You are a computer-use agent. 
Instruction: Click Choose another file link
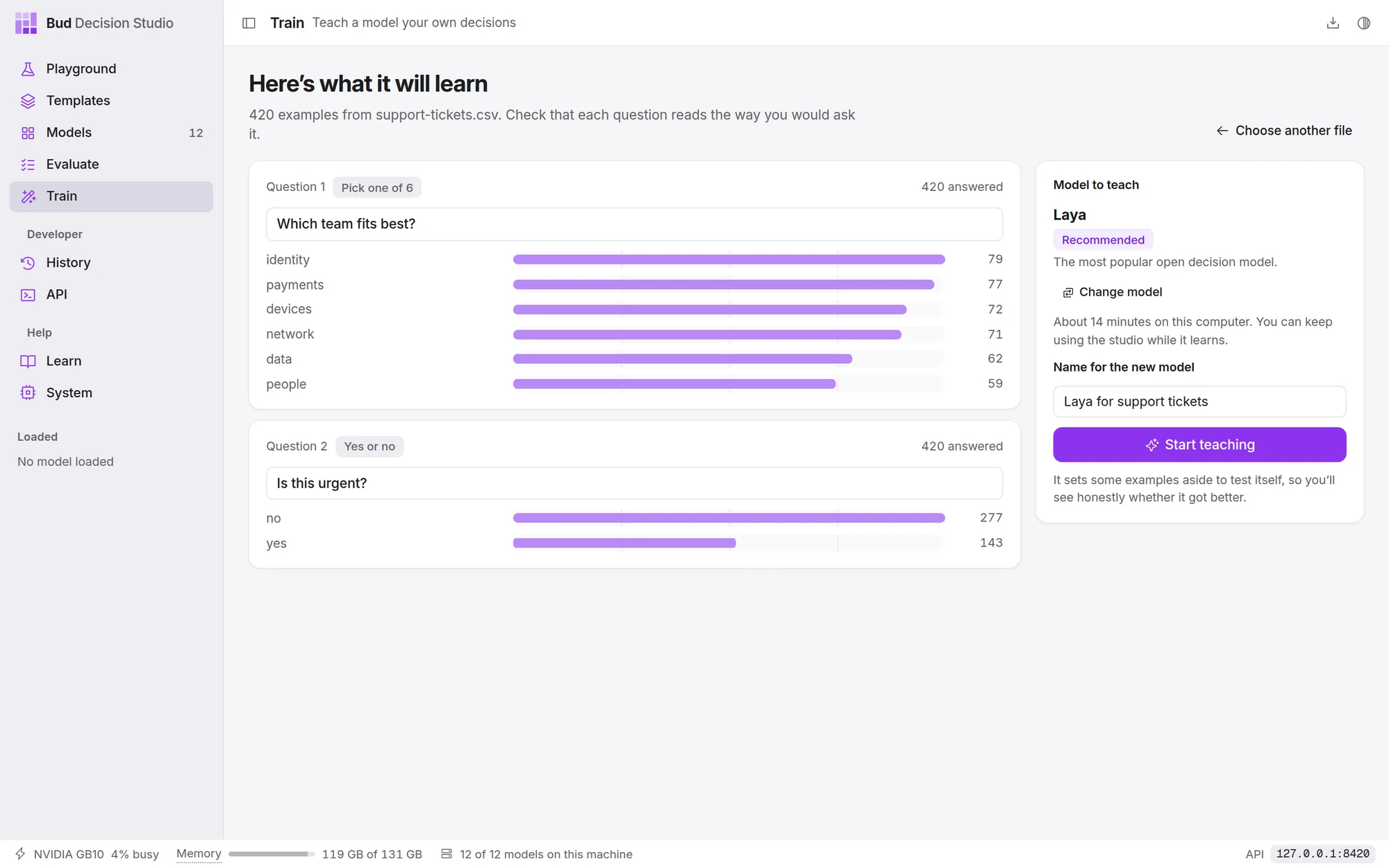click(x=1284, y=131)
